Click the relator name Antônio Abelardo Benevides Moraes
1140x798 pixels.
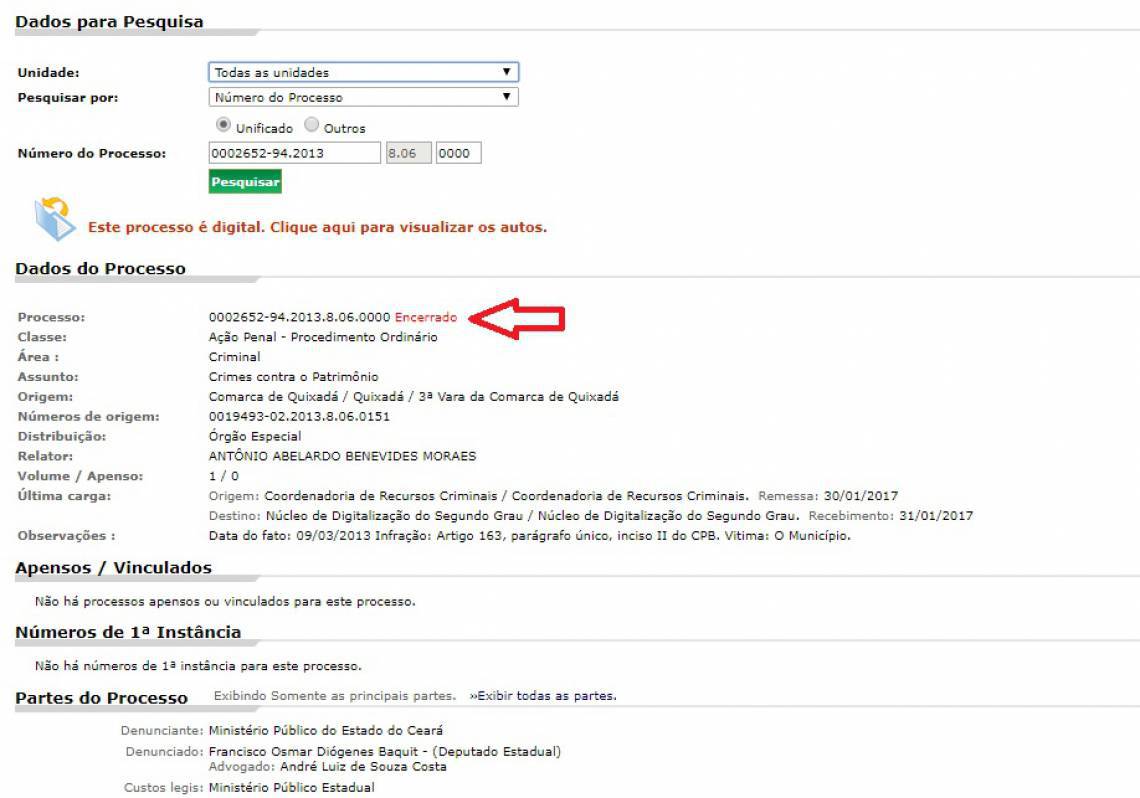pos(342,456)
